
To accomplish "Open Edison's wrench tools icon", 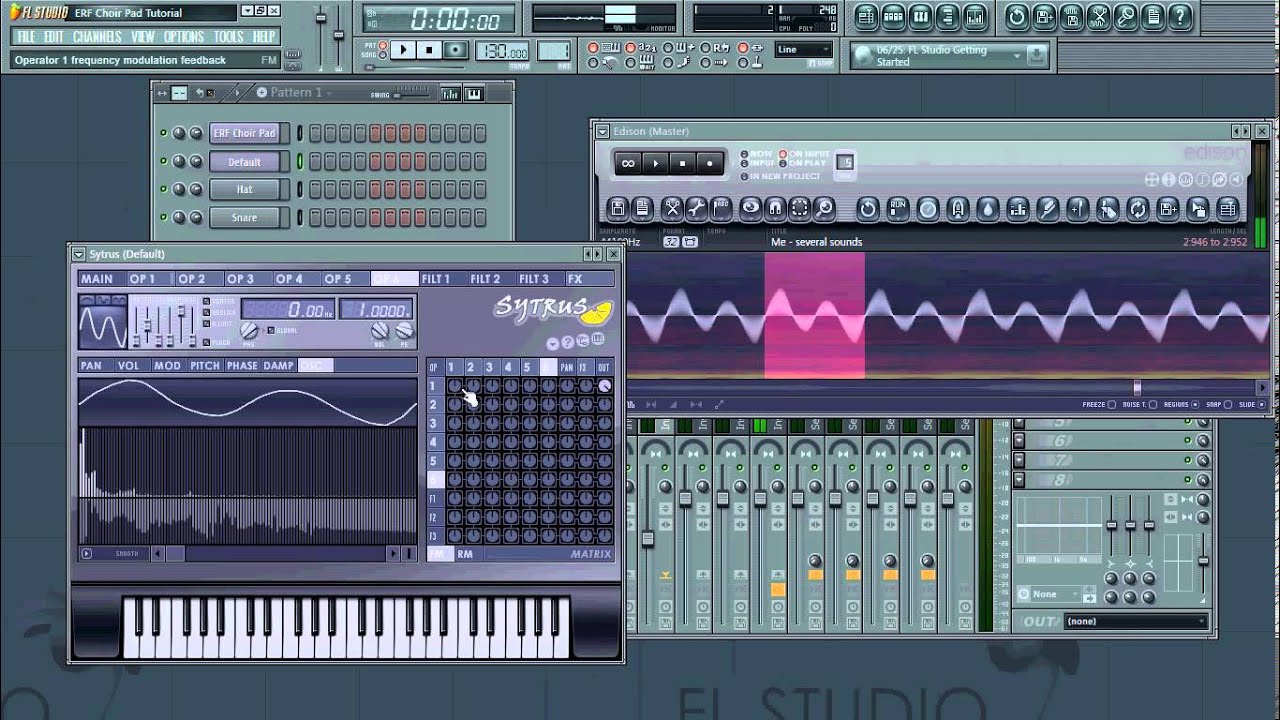I will [696, 208].
